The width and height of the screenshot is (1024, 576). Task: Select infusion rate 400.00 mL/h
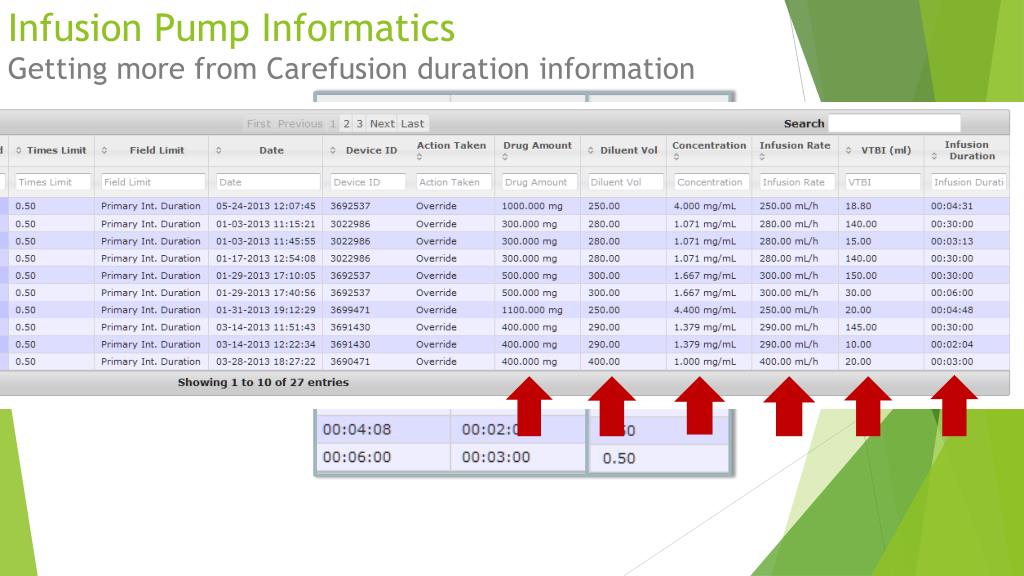point(789,362)
